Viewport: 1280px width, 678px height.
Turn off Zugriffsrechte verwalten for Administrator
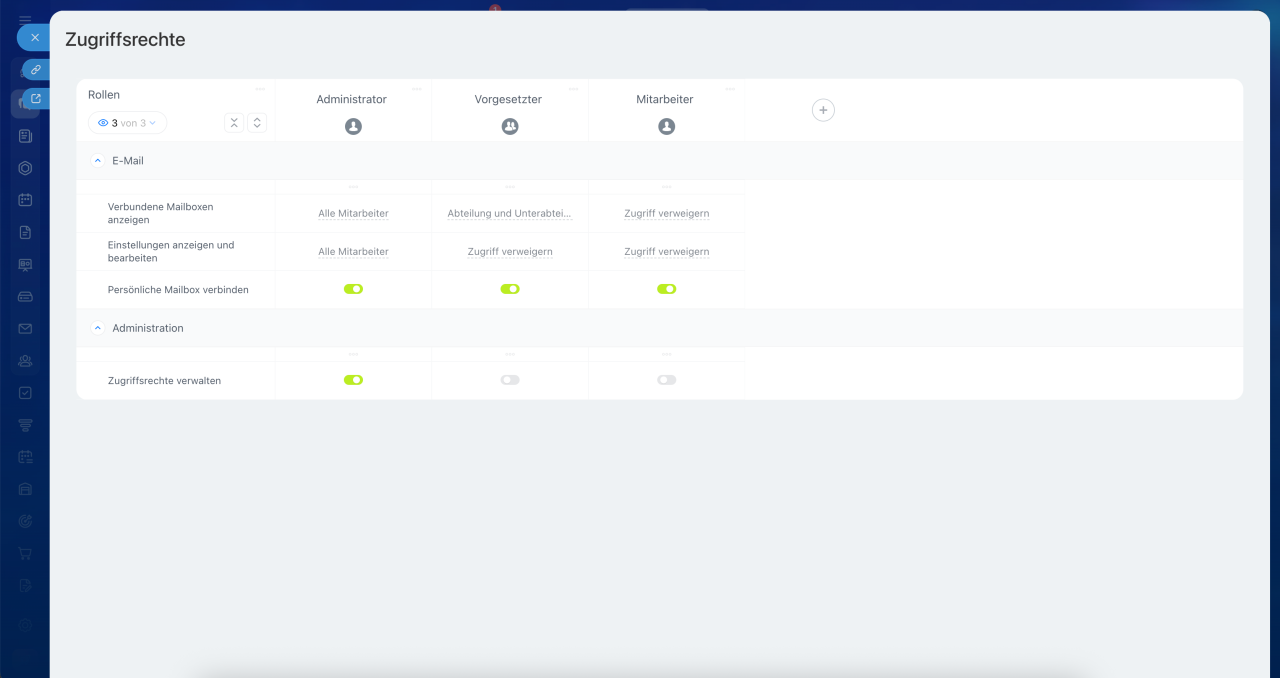[353, 380]
